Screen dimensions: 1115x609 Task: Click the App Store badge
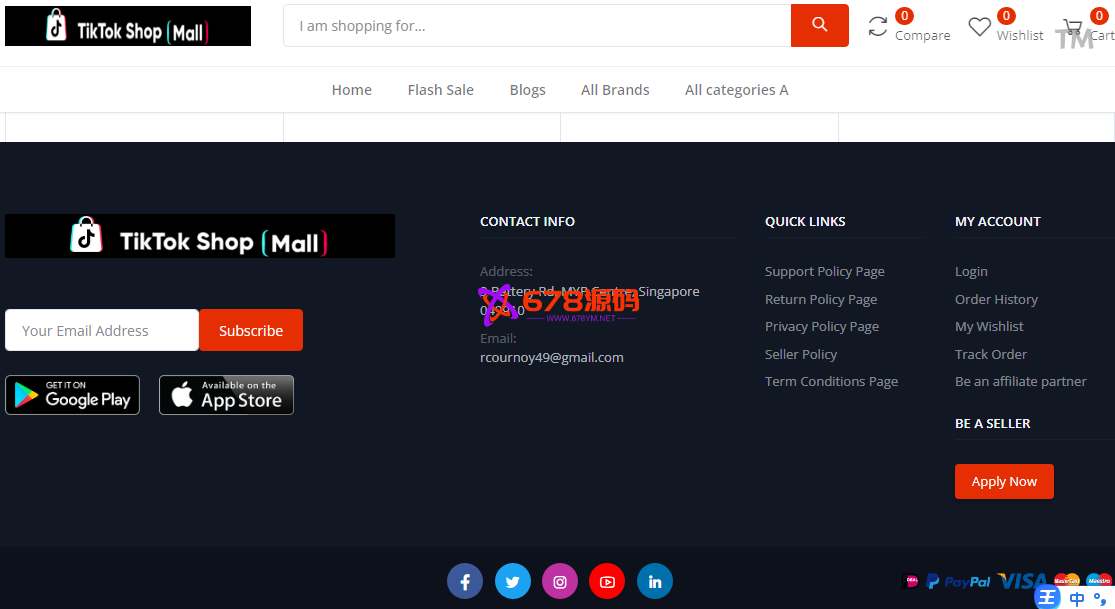coord(226,395)
